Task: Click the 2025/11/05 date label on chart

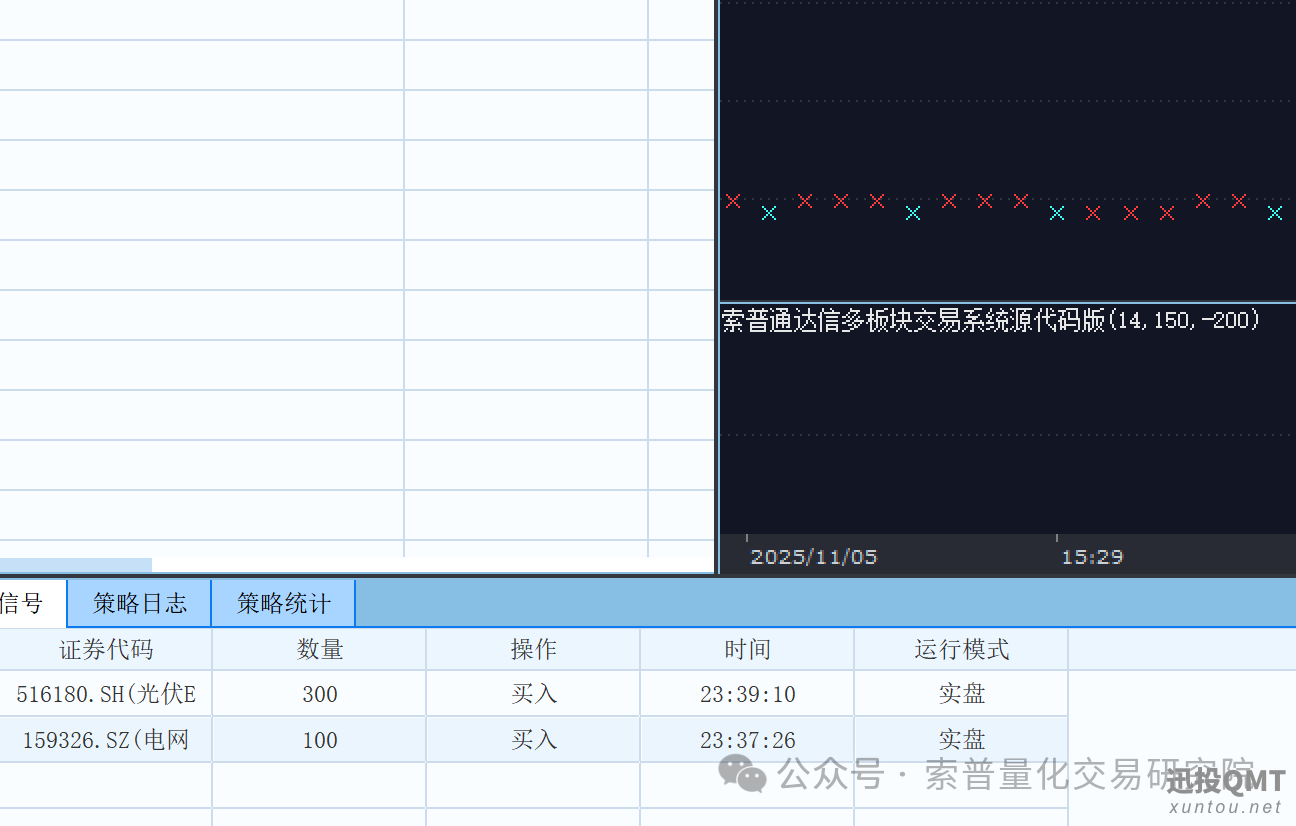Action: (813, 557)
